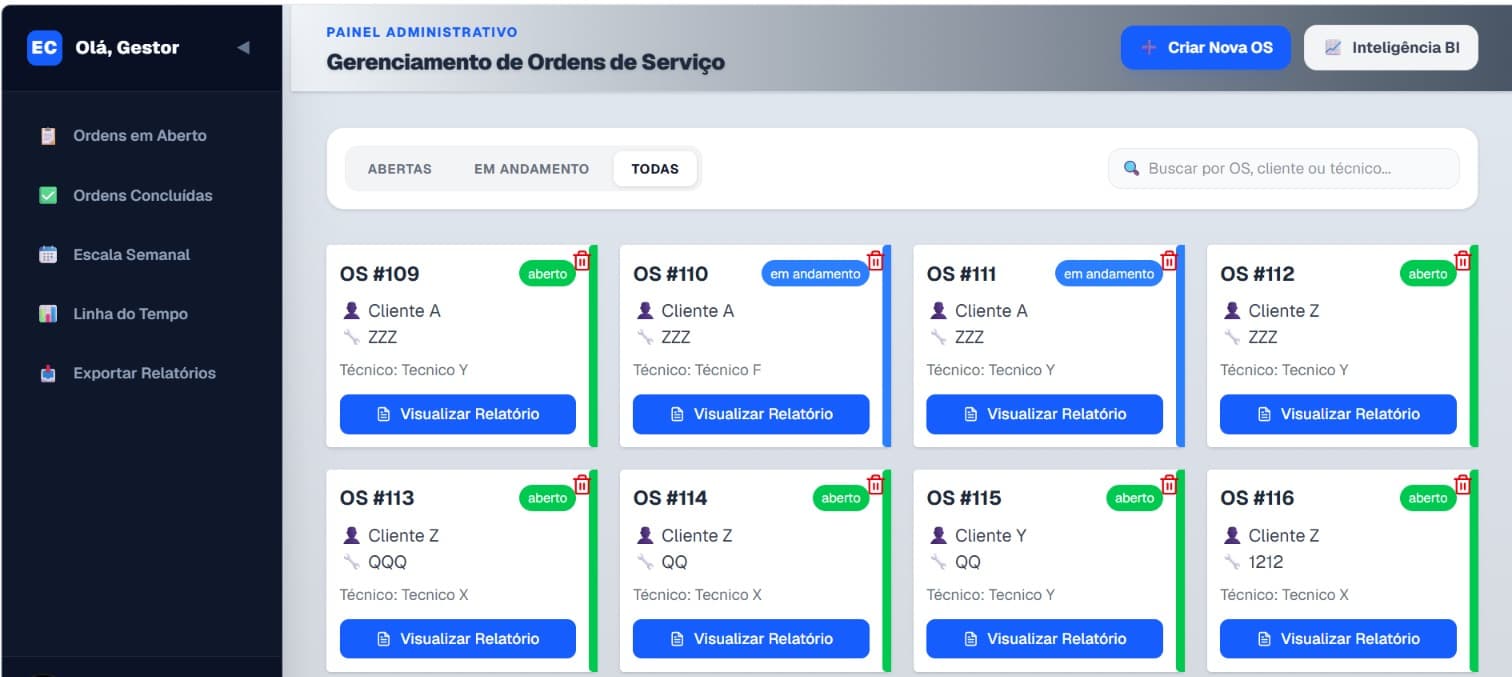The width and height of the screenshot is (1512, 677).
Task: Delete OS #110 with its trash icon
Action: tap(876, 260)
